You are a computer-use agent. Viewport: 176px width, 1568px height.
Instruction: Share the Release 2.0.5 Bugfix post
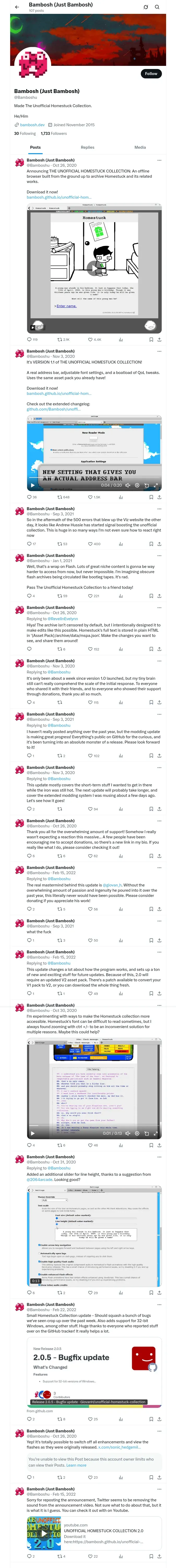(159, 1419)
